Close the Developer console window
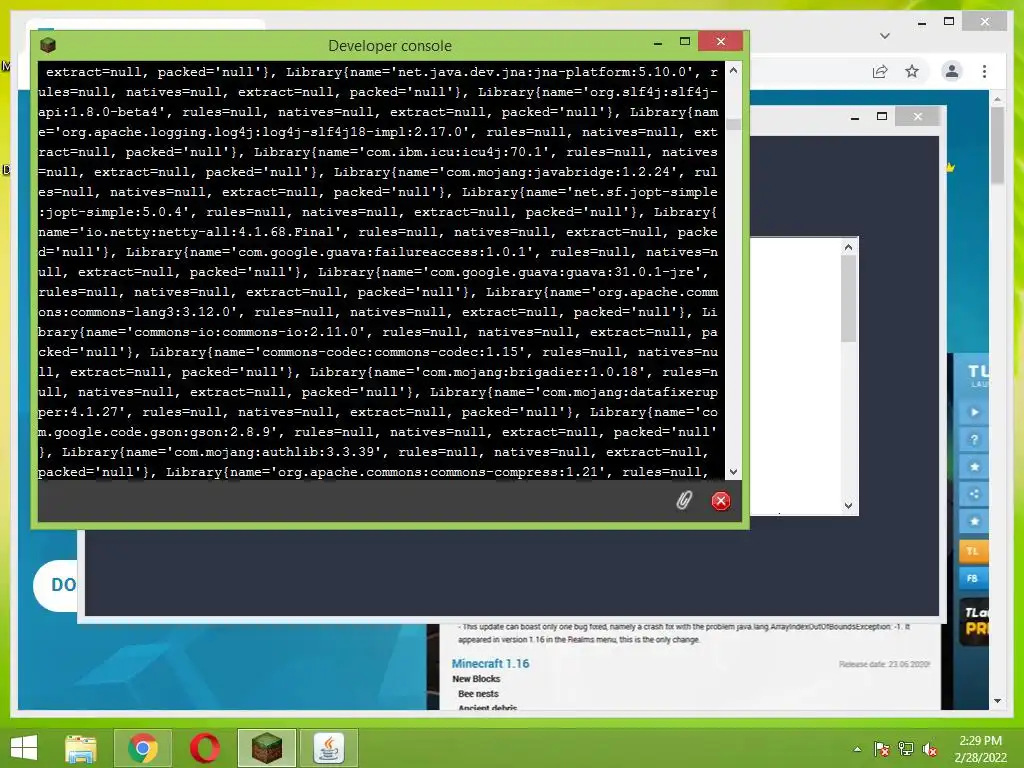 (x=720, y=42)
